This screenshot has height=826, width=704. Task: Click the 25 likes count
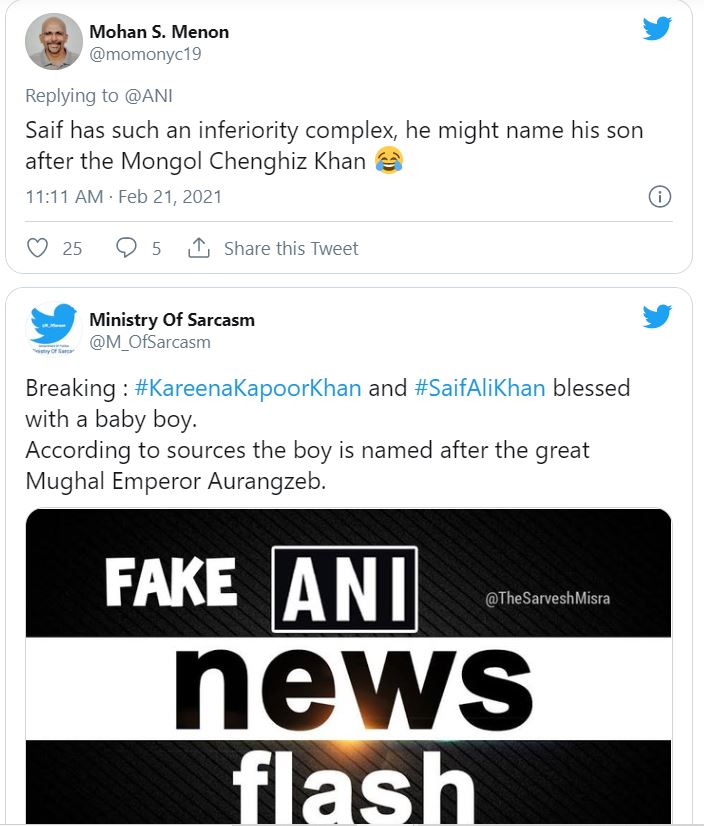72,248
